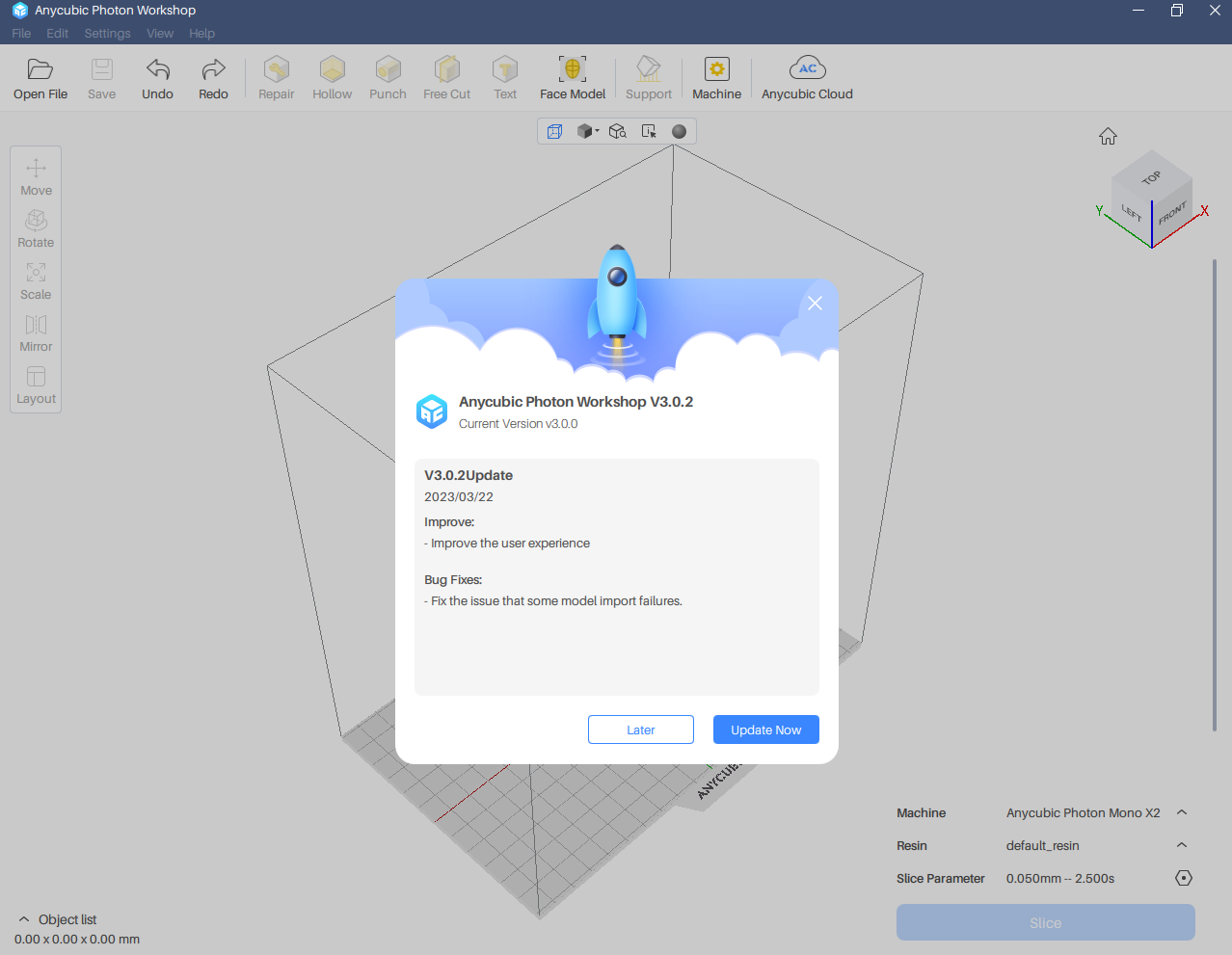Open the View menu
The height and width of the screenshot is (955, 1232).
point(160,33)
